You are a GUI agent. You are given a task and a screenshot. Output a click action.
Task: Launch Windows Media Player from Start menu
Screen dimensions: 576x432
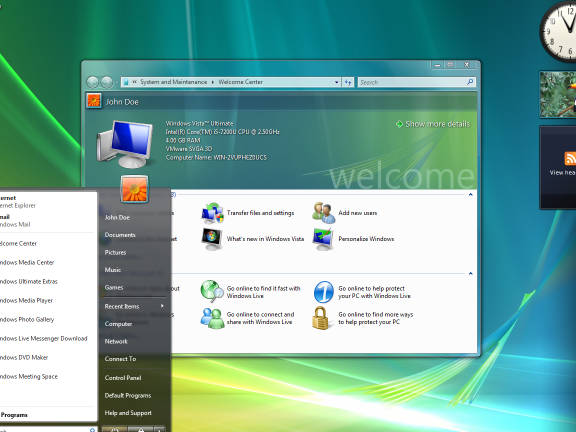(x=26, y=300)
